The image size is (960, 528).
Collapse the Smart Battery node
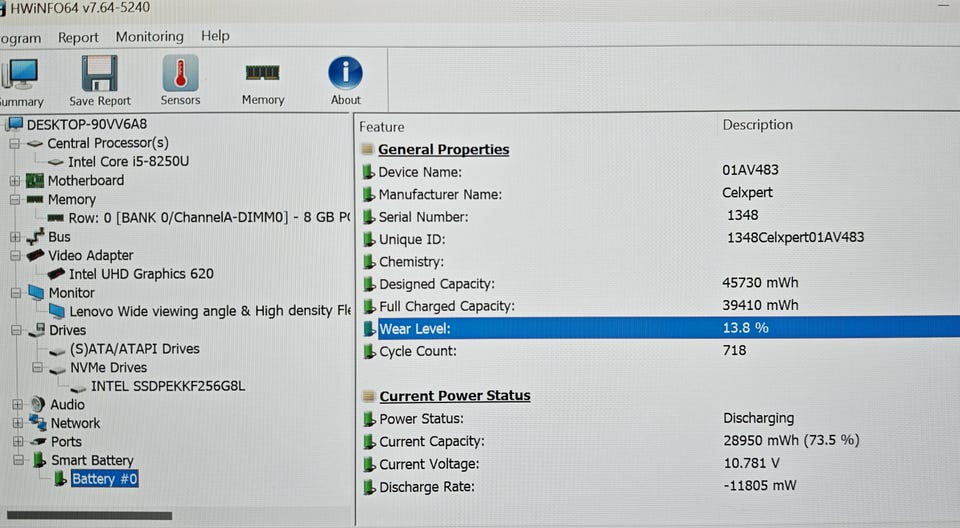pos(18,460)
